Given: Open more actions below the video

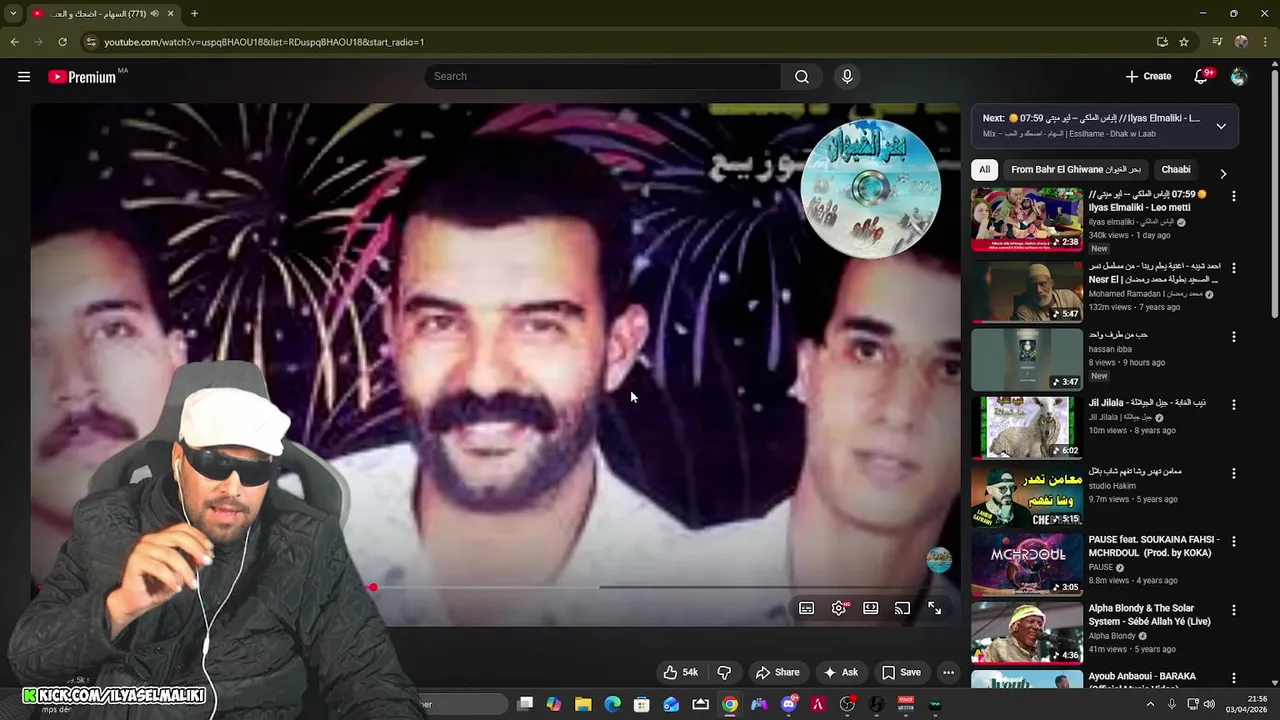Looking at the screenshot, I should (x=948, y=672).
